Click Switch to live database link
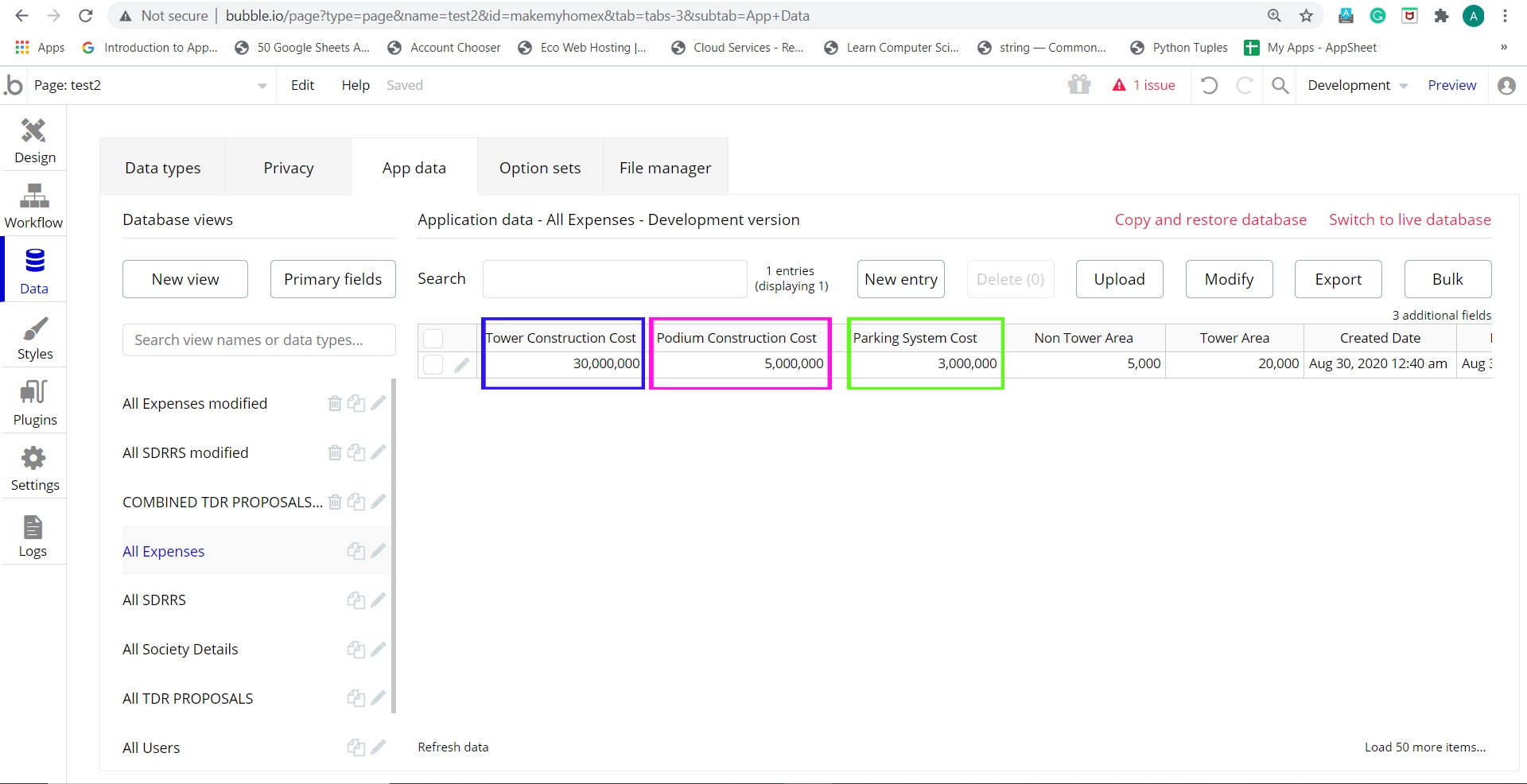The image size is (1527, 784). (1409, 220)
